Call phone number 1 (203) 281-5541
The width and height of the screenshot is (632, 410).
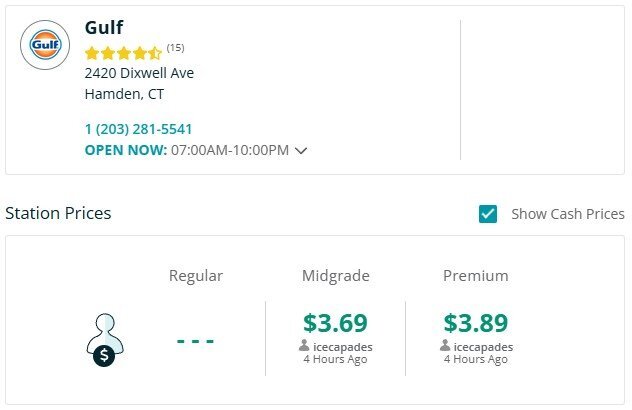pos(138,129)
